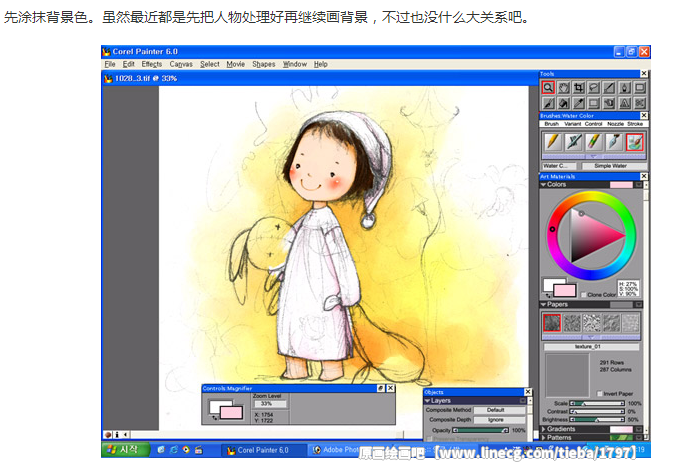The image size is (677, 472).
Task: Close the Tools palette
Action: tap(644, 74)
